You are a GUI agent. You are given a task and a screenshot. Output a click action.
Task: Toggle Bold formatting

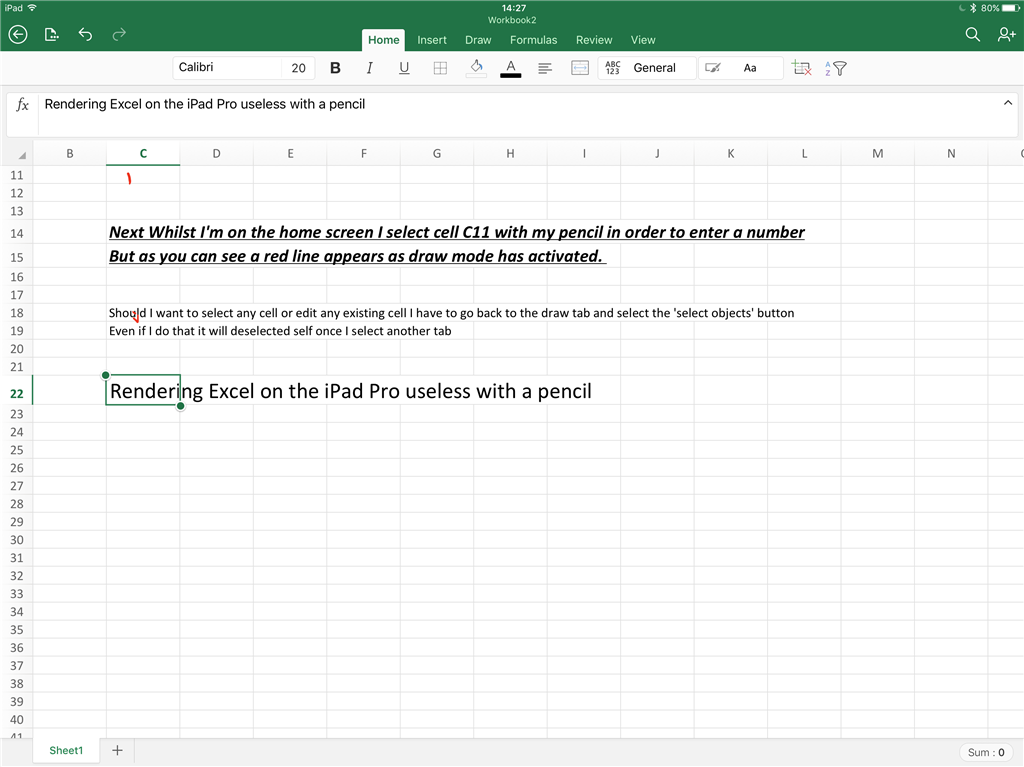(335, 68)
